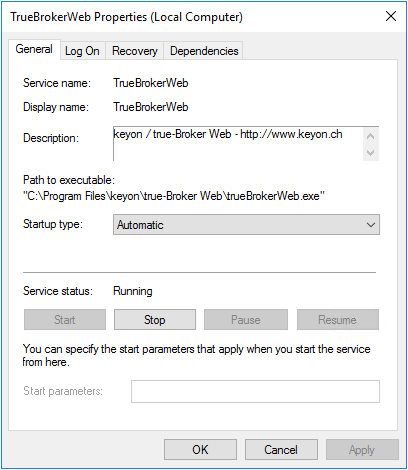Click the disabled Start button
Screen dimensions: 408x470
tap(65, 320)
